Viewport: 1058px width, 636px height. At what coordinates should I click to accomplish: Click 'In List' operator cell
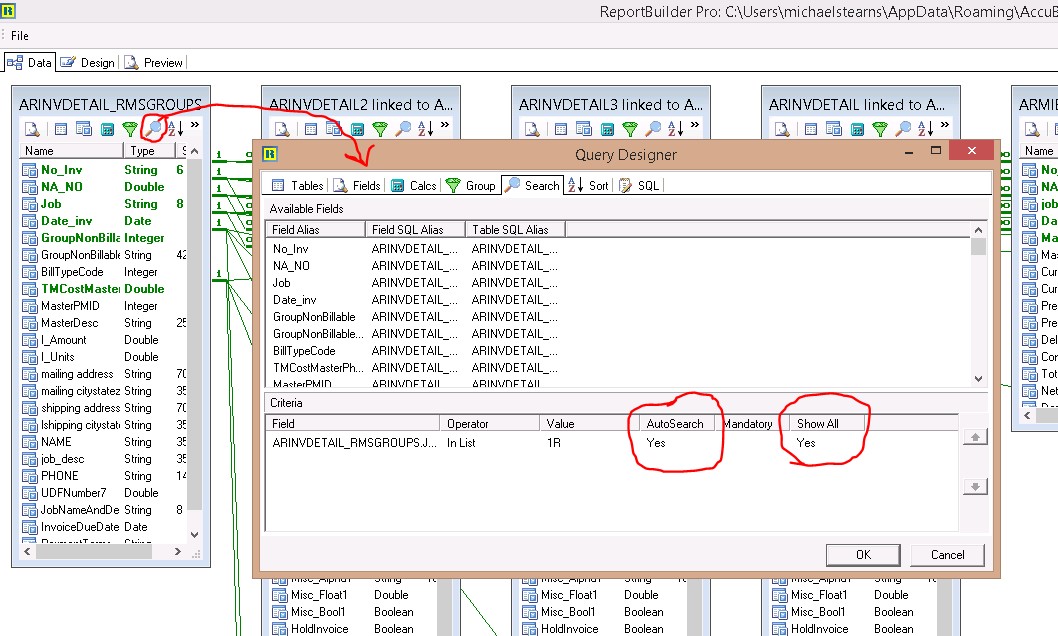coord(461,443)
